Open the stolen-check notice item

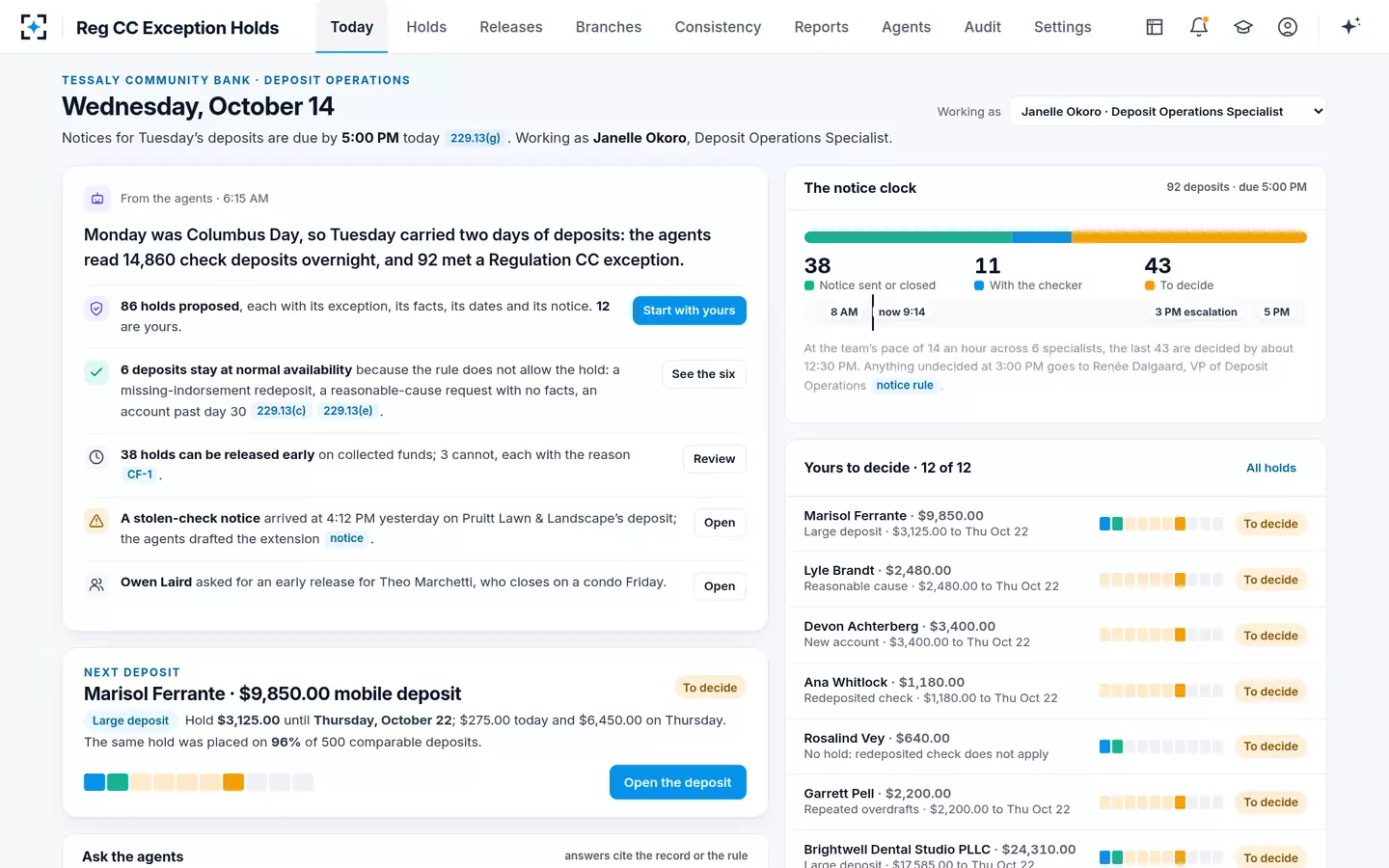pos(720,523)
